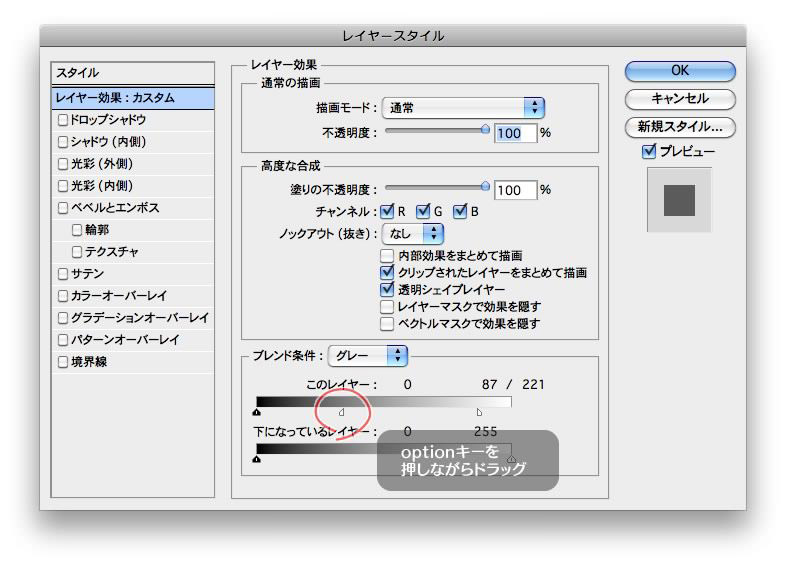Image resolution: width=786 pixels, height=565 pixels.
Task: Open 新規スタイル... dialog
Action: point(680,127)
